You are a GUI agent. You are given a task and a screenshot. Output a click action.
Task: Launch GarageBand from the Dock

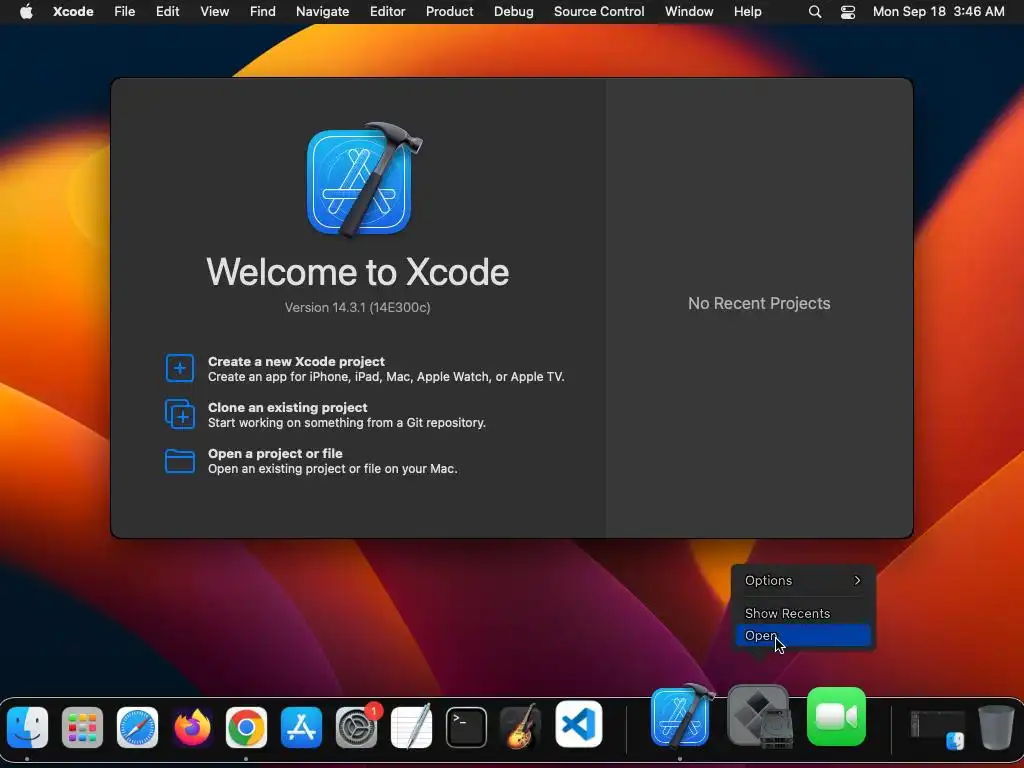click(520, 727)
